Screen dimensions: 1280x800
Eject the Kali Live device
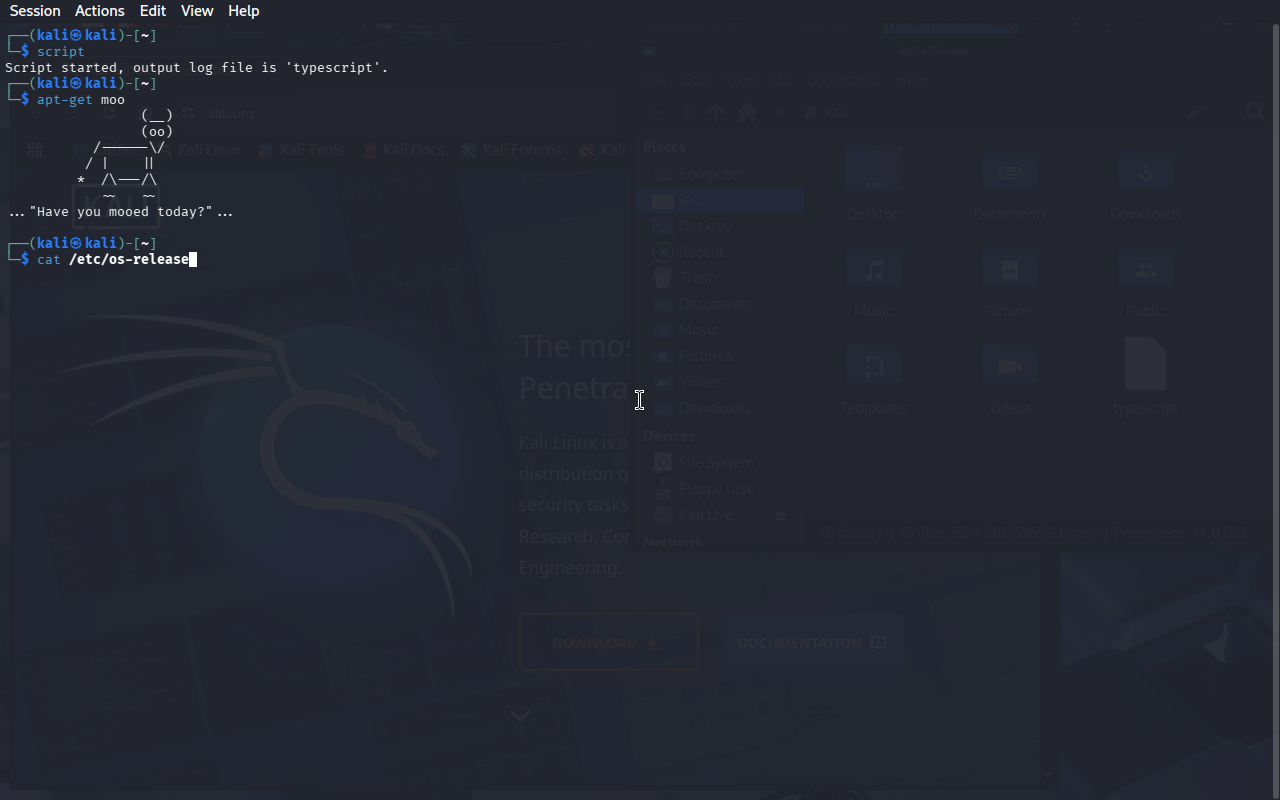[781, 515]
